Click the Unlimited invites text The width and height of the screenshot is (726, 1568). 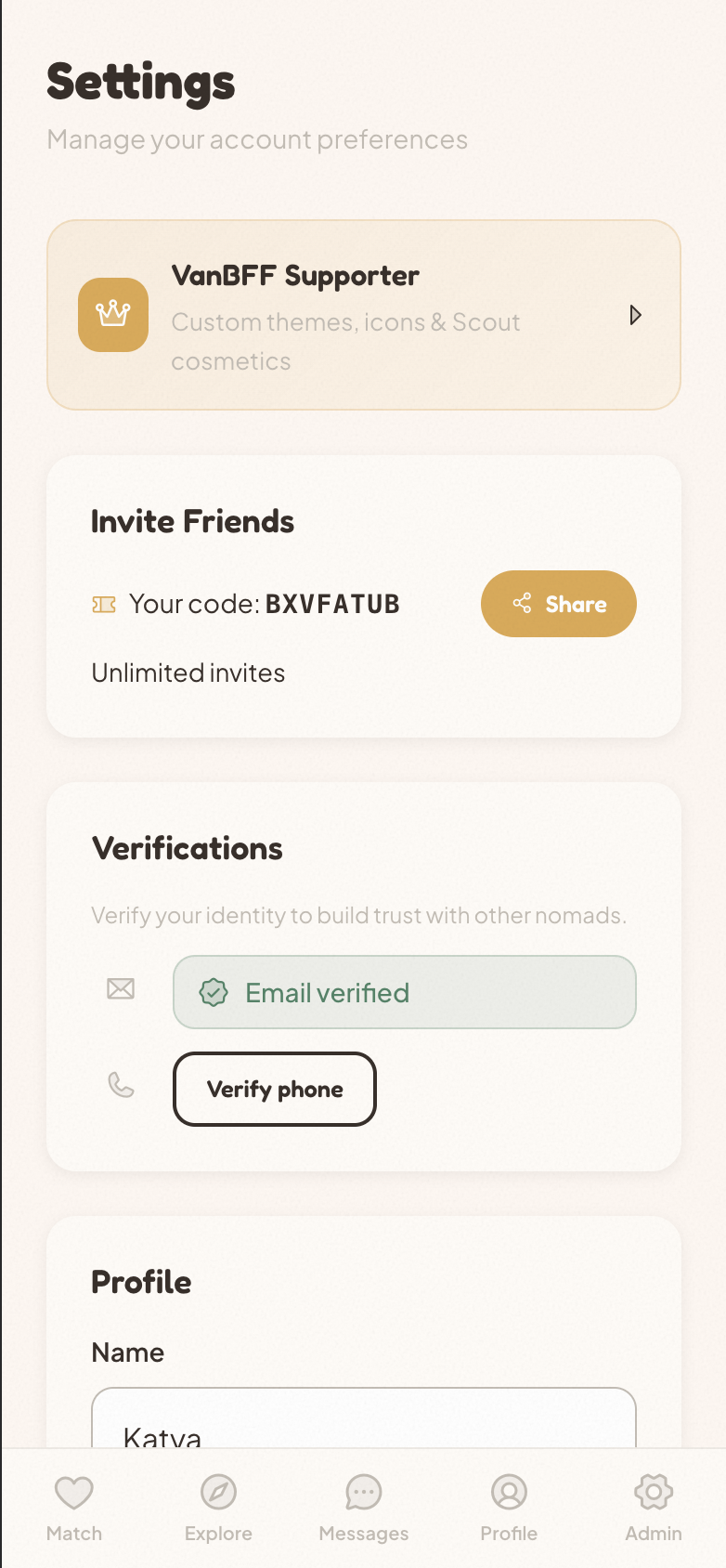(188, 673)
